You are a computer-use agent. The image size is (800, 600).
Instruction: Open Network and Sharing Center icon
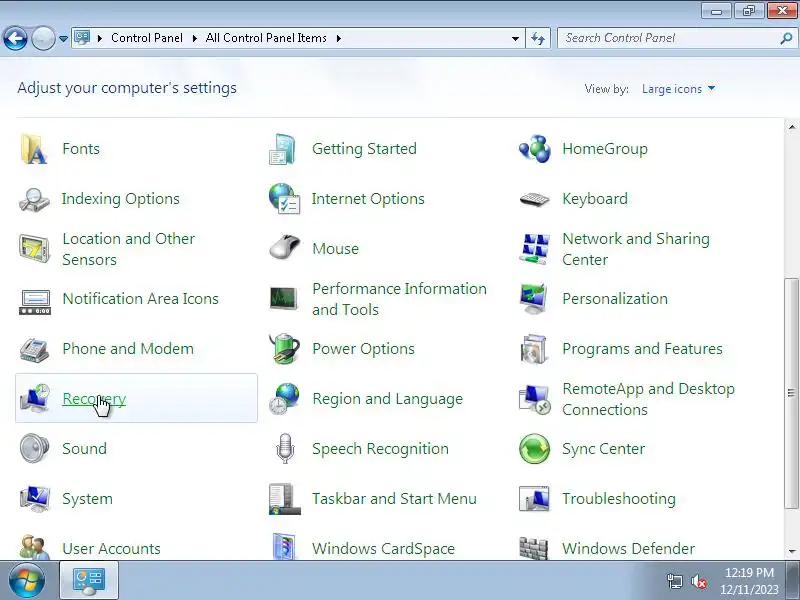coord(534,249)
